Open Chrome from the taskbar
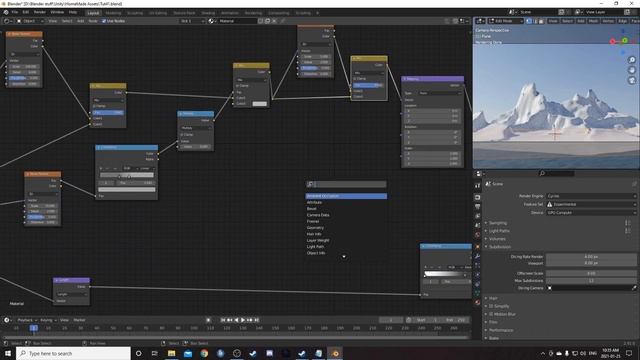 tap(204, 353)
